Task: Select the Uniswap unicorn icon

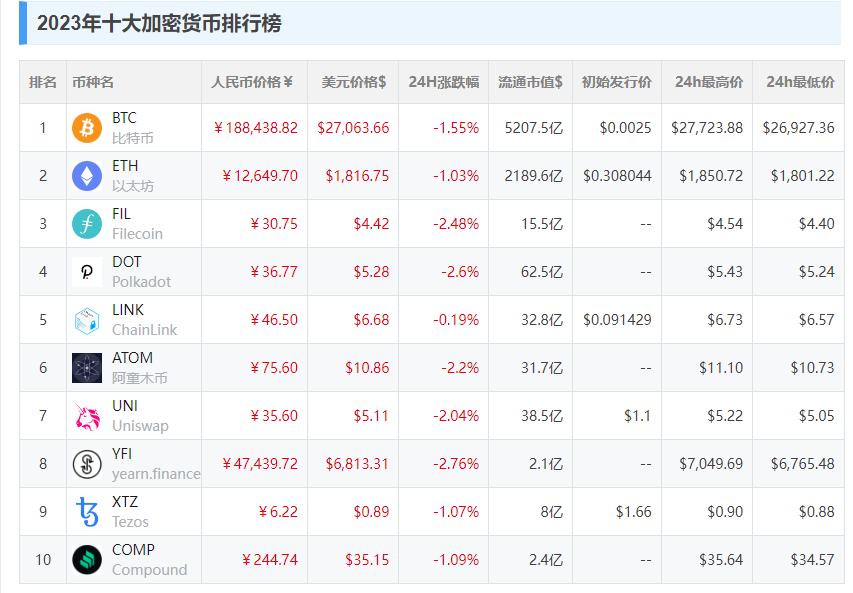Action: pos(87,416)
